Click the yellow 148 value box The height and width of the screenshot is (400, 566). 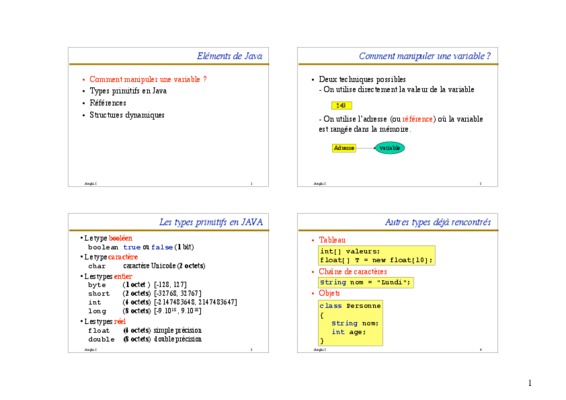(341, 105)
